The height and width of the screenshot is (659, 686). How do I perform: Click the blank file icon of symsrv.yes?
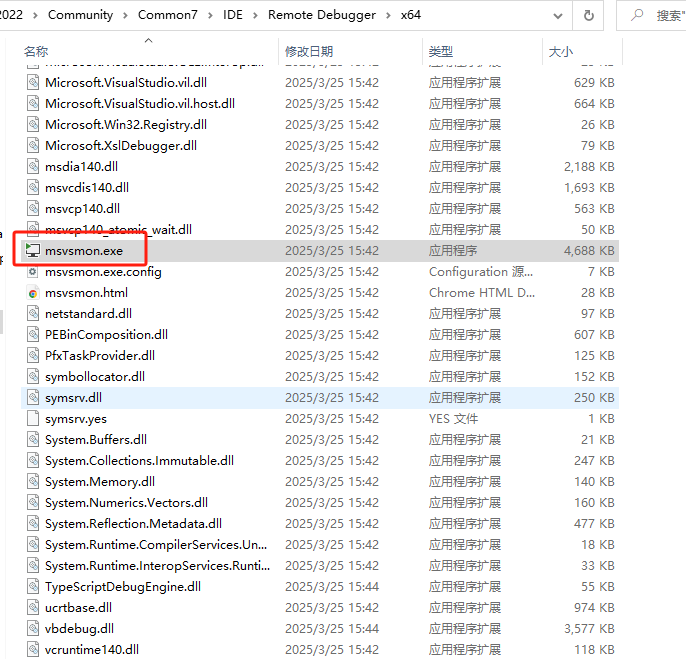33,418
